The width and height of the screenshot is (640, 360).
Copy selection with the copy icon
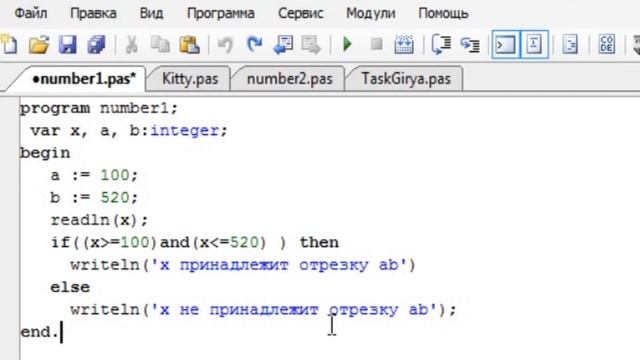tap(160, 44)
